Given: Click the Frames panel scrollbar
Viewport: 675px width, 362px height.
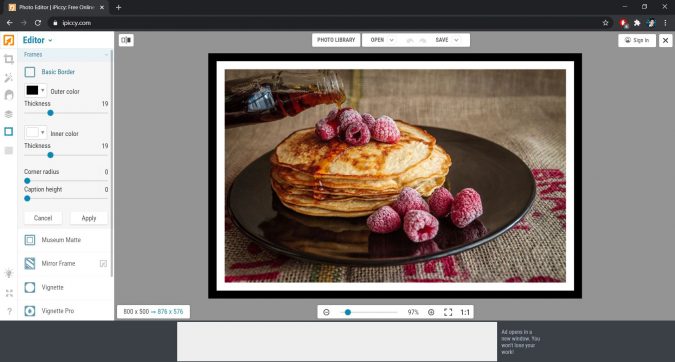Looking at the screenshot, I should (x=112, y=164).
